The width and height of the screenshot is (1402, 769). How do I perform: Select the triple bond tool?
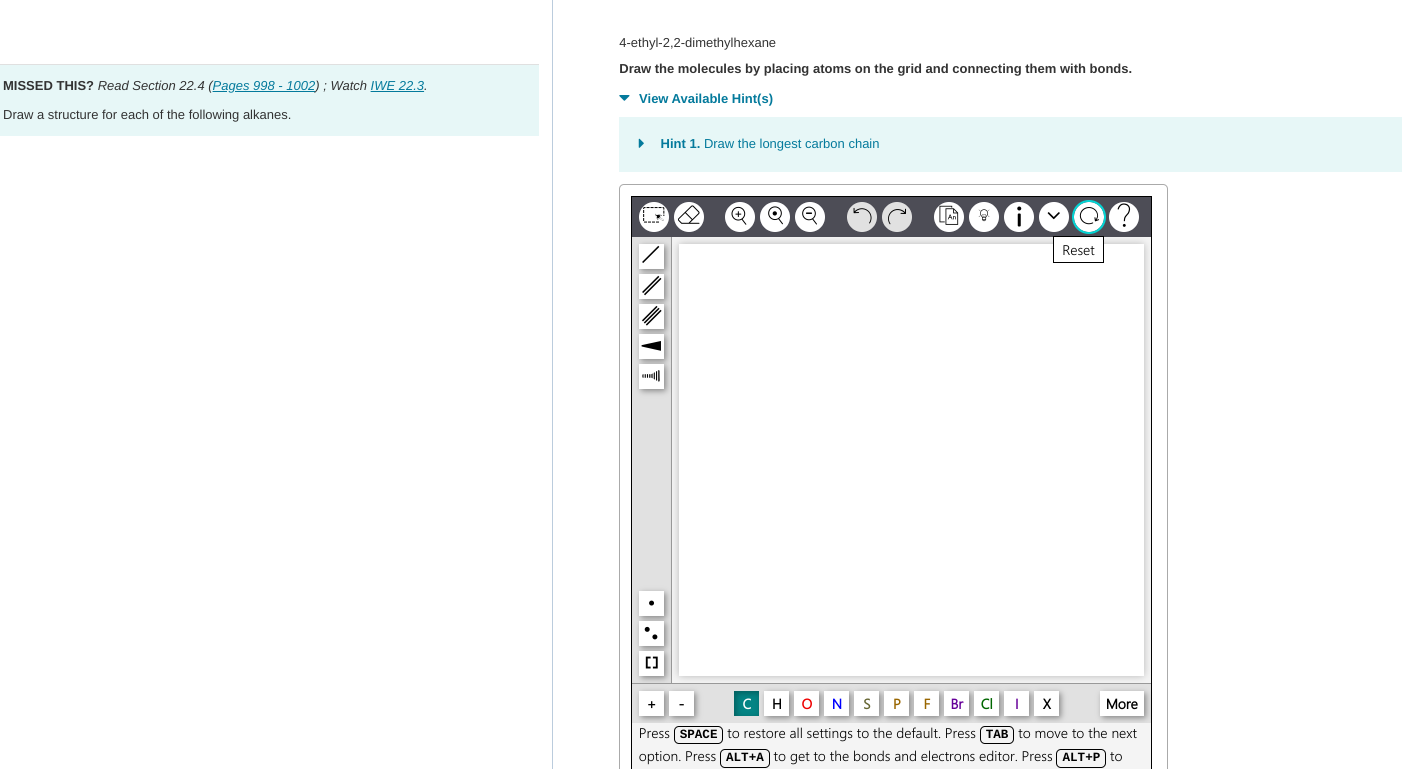point(651,316)
